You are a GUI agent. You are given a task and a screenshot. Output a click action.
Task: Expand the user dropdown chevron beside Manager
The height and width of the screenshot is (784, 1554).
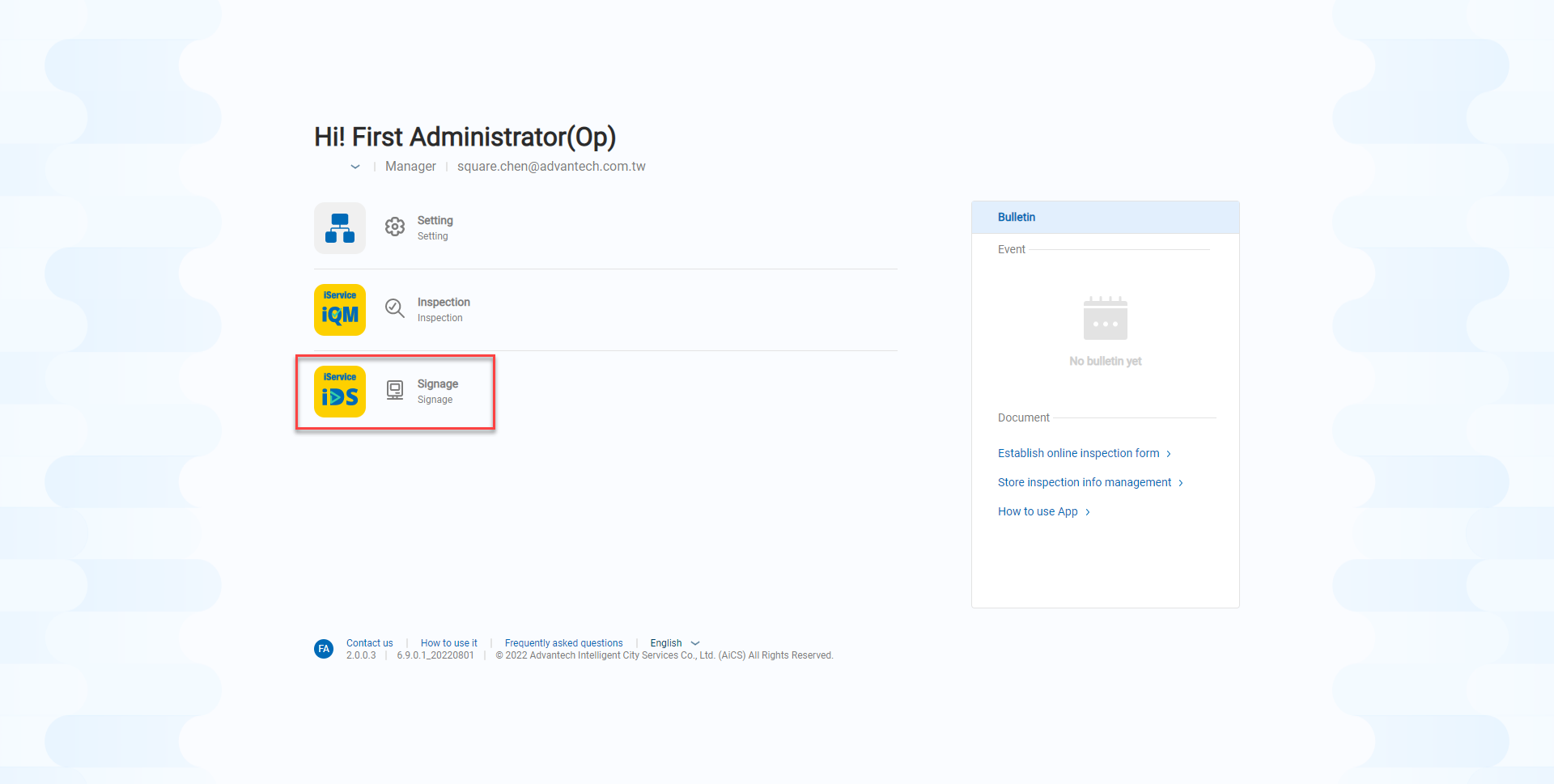coord(355,167)
